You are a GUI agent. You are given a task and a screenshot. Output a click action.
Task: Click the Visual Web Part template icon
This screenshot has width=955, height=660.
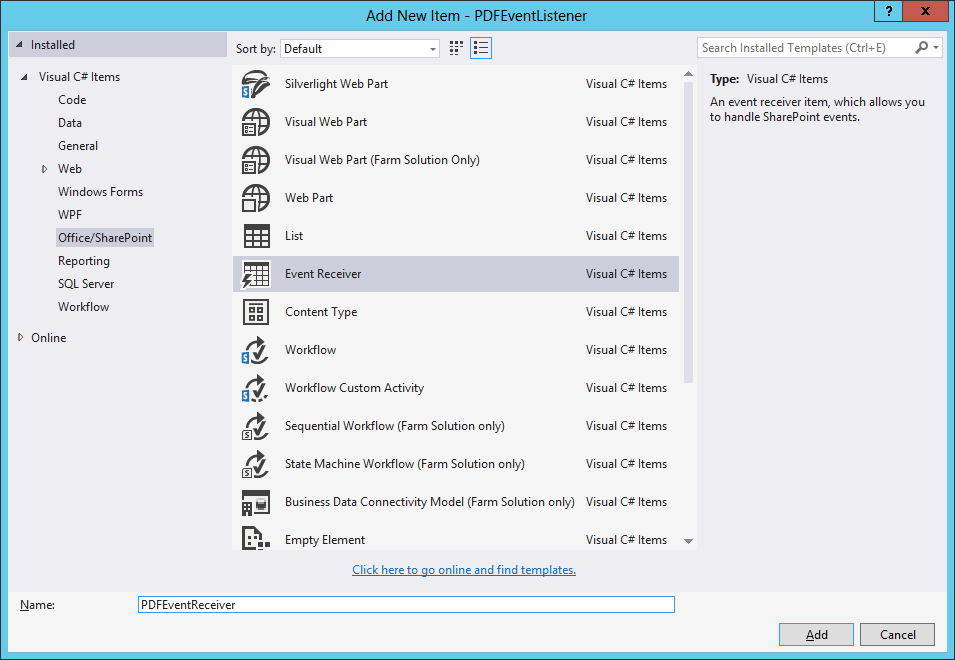tap(256, 122)
